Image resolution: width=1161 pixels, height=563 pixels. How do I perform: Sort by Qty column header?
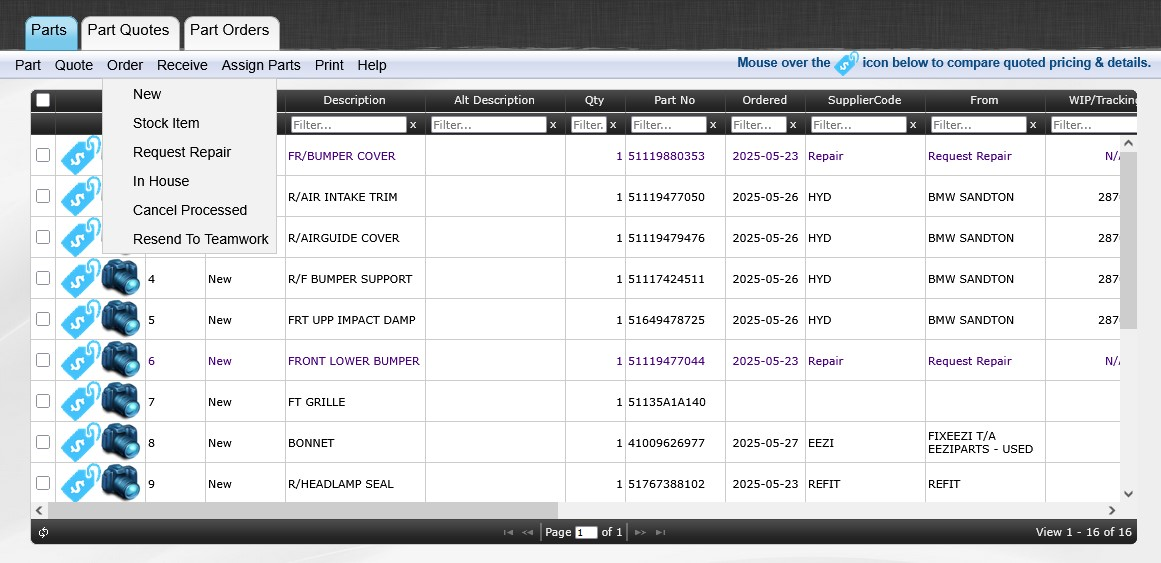coord(595,100)
